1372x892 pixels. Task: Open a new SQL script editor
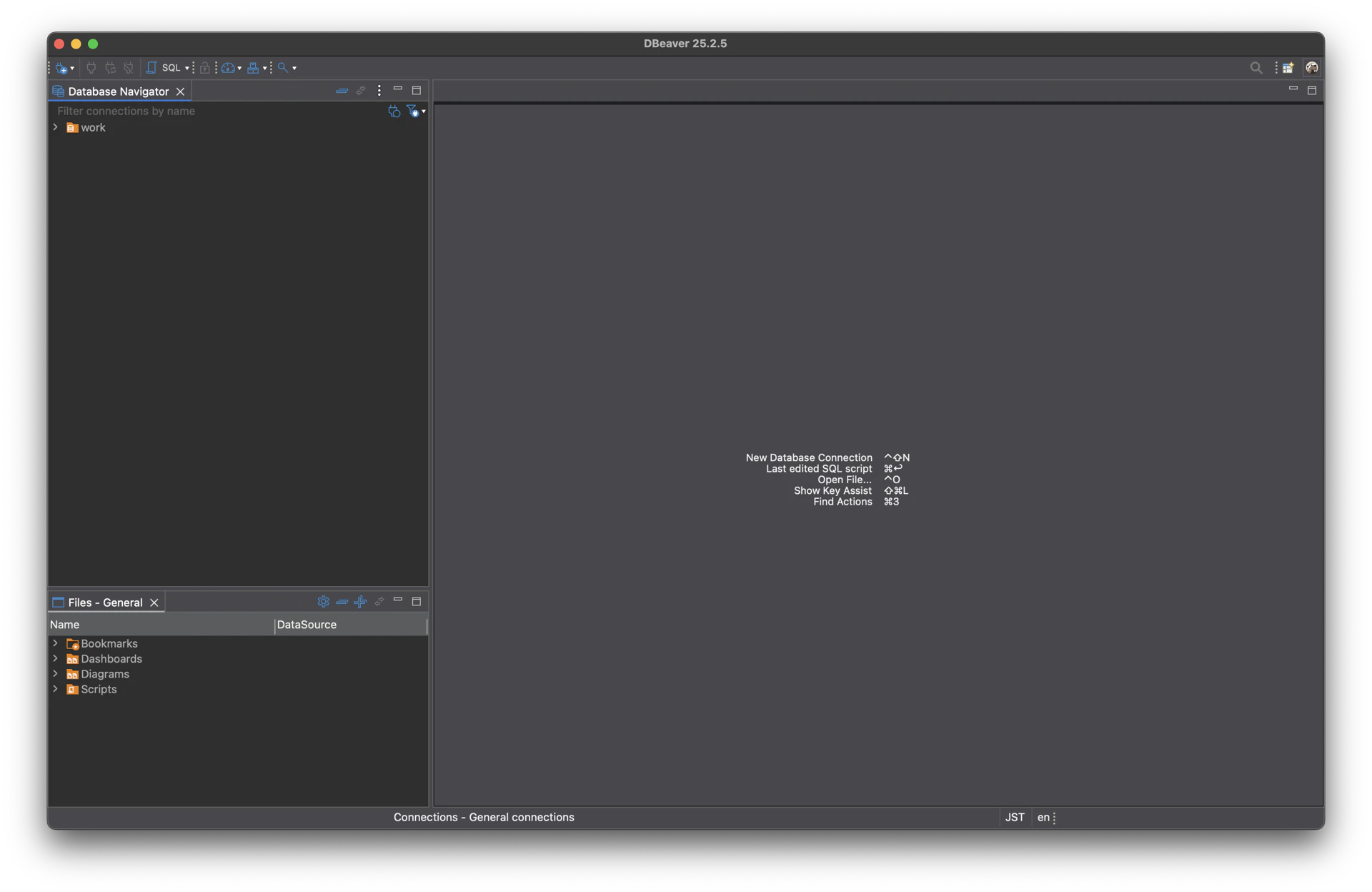[x=164, y=68]
